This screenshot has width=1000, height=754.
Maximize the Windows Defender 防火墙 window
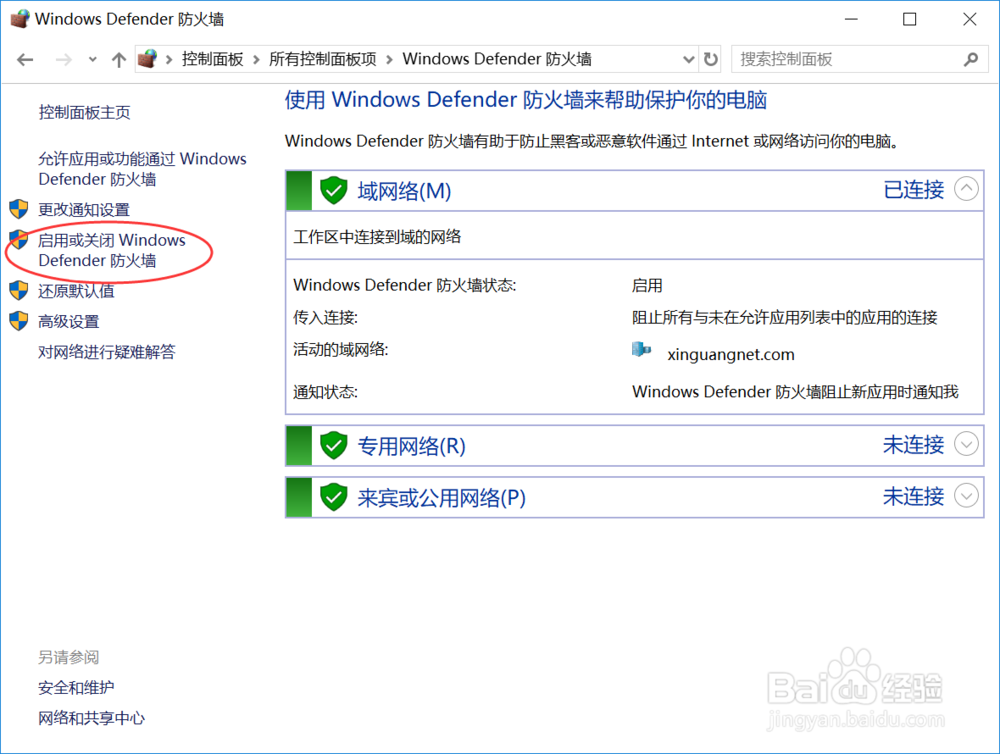pos(909,19)
